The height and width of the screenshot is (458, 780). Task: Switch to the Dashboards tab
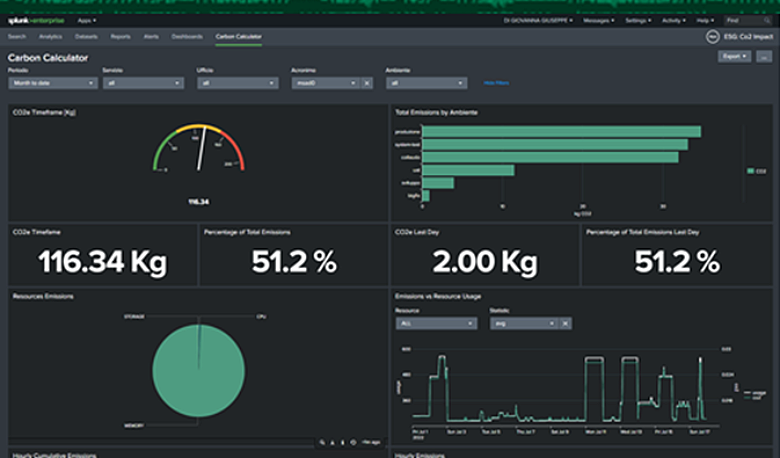coord(186,36)
